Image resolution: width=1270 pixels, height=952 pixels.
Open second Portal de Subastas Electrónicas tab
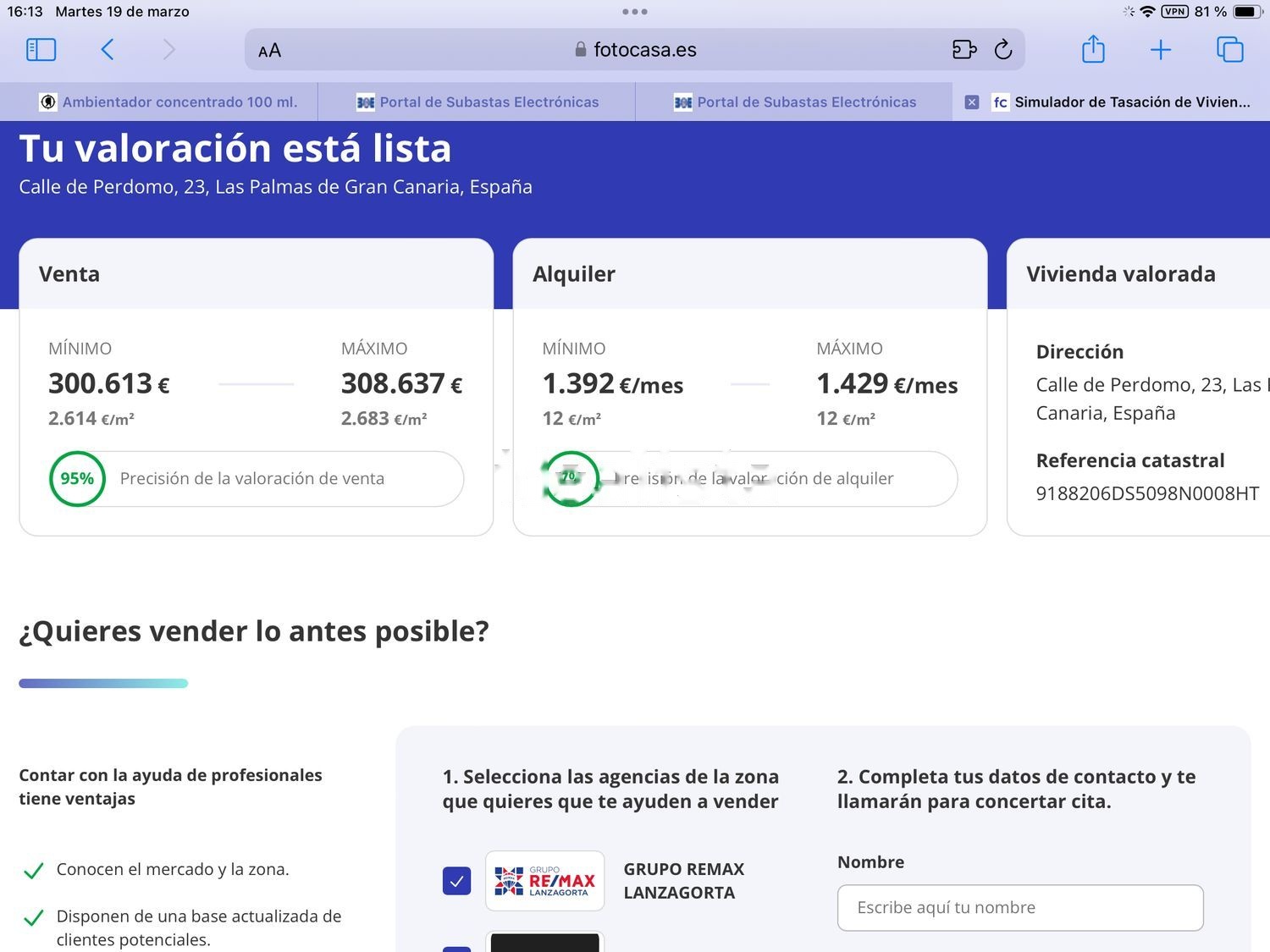click(794, 102)
